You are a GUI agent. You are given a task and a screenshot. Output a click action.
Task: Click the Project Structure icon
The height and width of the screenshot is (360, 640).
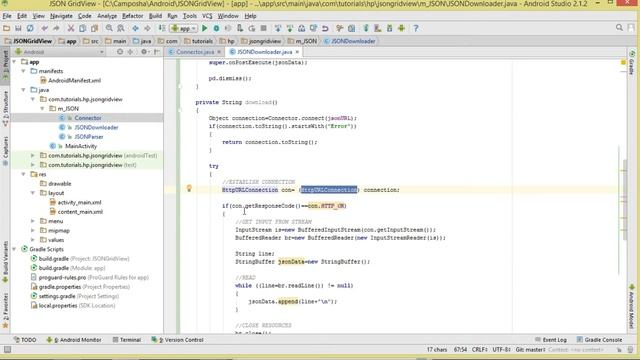[x=351, y=28]
